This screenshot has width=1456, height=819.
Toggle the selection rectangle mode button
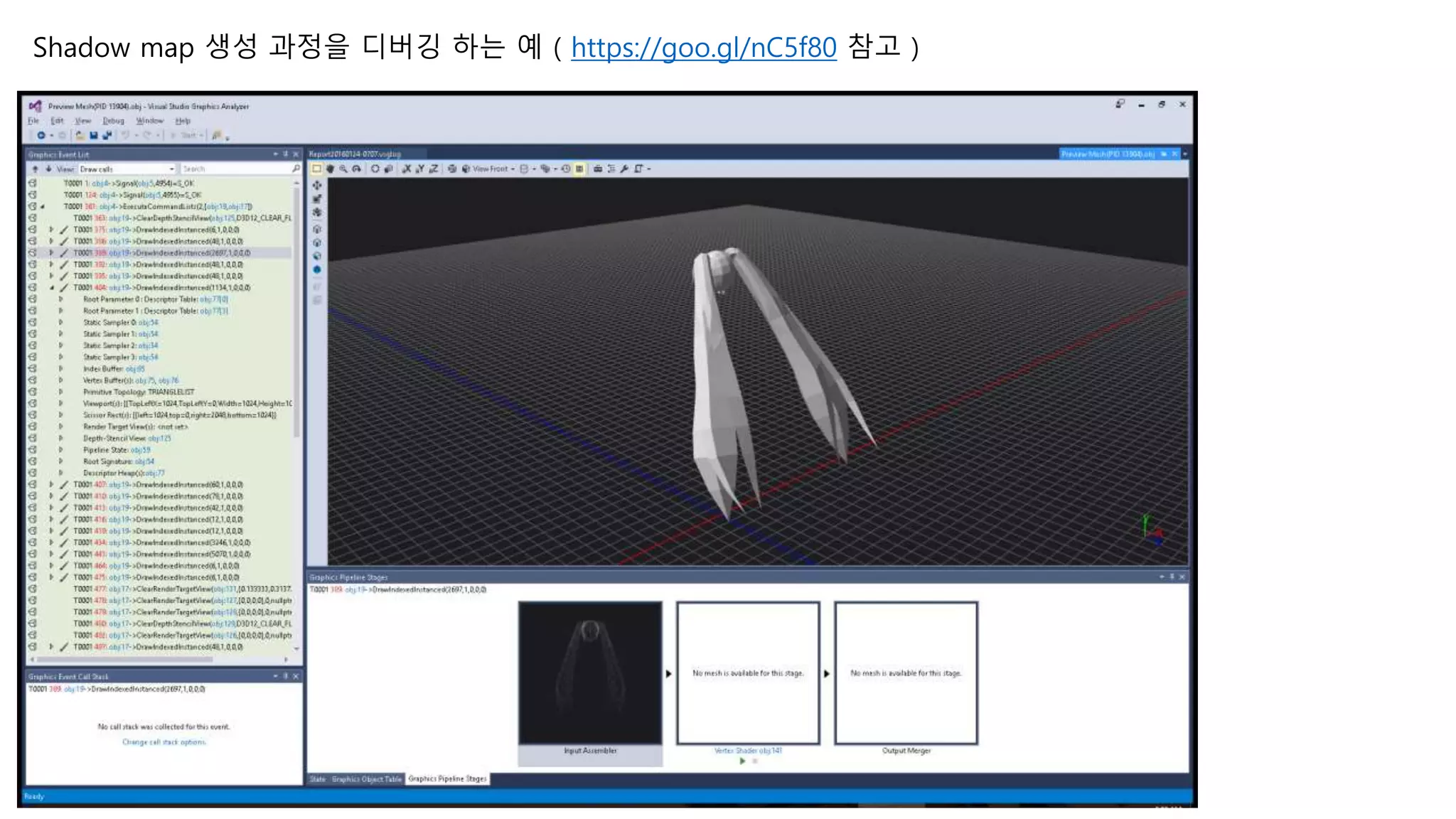317,168
